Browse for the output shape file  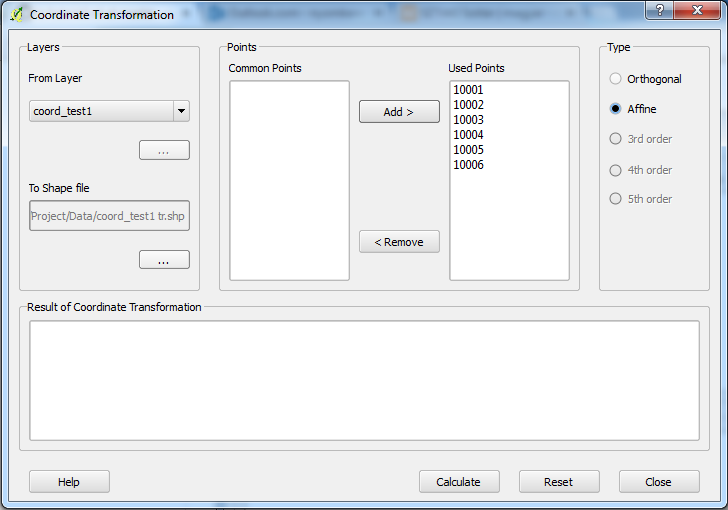click(163, 260)
